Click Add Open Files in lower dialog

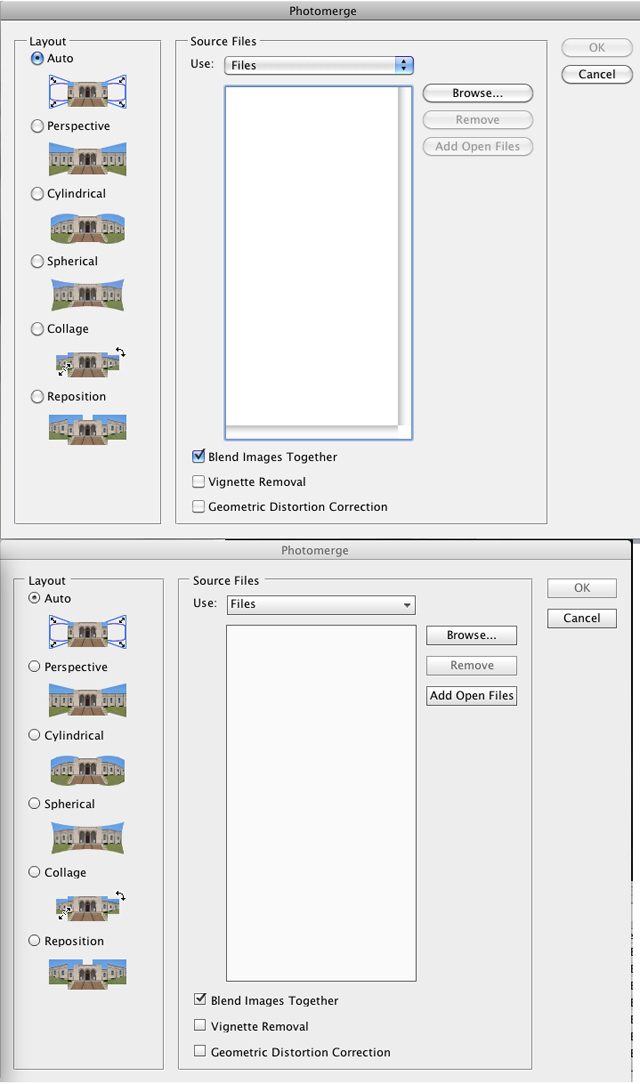471,695
